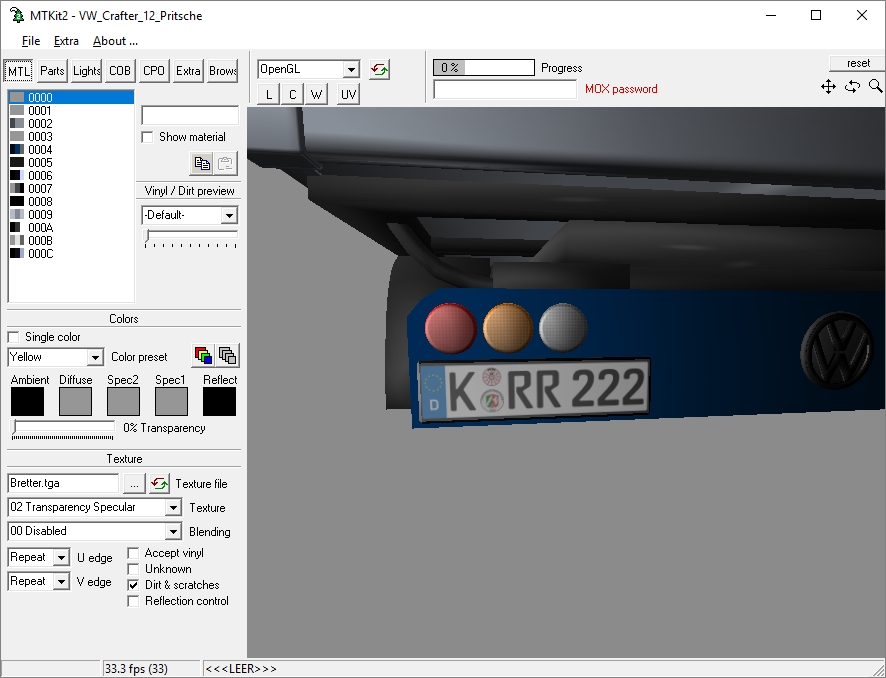Select the zoom magnifier tool icon
Image resolution: width=886 pixels, height=678 pixels.
coord(875,86)
